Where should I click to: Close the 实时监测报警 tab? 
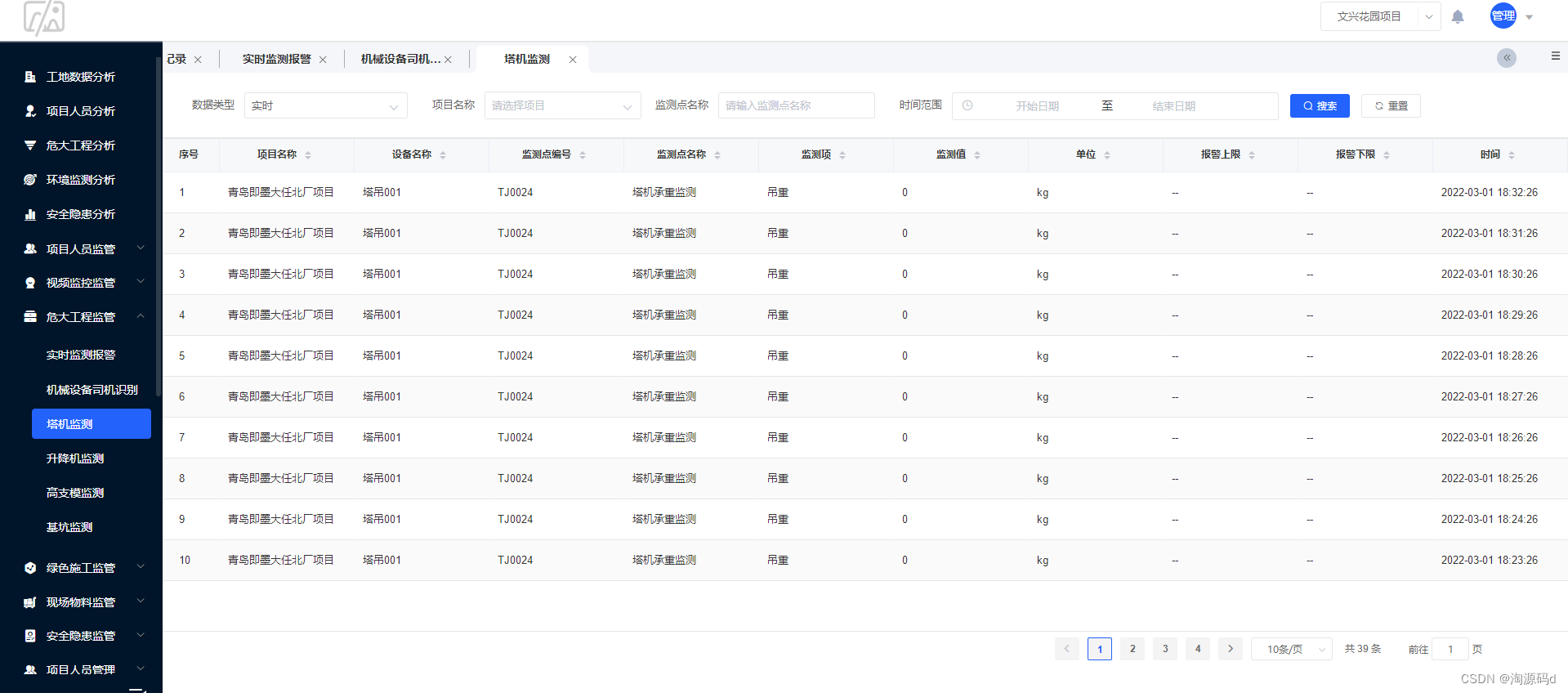coord(323,60)
